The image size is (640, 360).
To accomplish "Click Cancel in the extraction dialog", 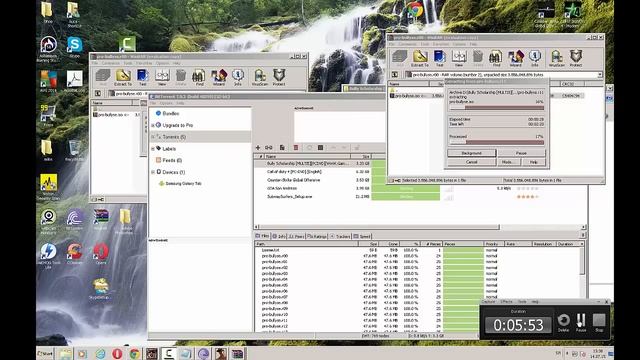I will [471, 162].
